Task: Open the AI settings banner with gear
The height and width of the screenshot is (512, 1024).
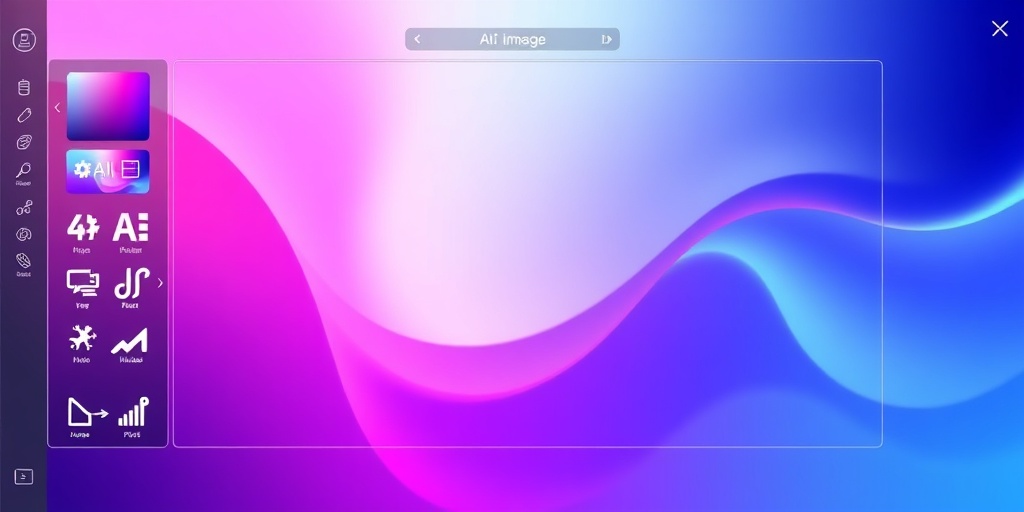Action: pyautogui.click(x=108, y=171)
